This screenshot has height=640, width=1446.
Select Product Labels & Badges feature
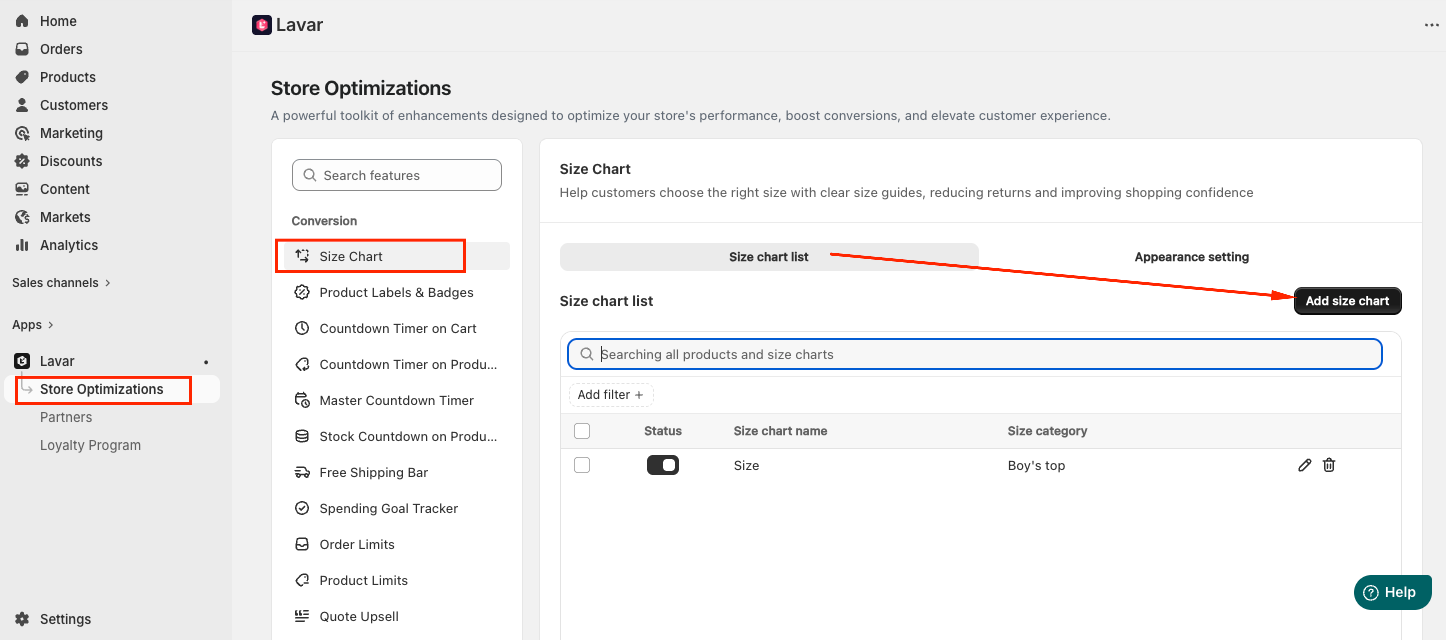(396, 293)
